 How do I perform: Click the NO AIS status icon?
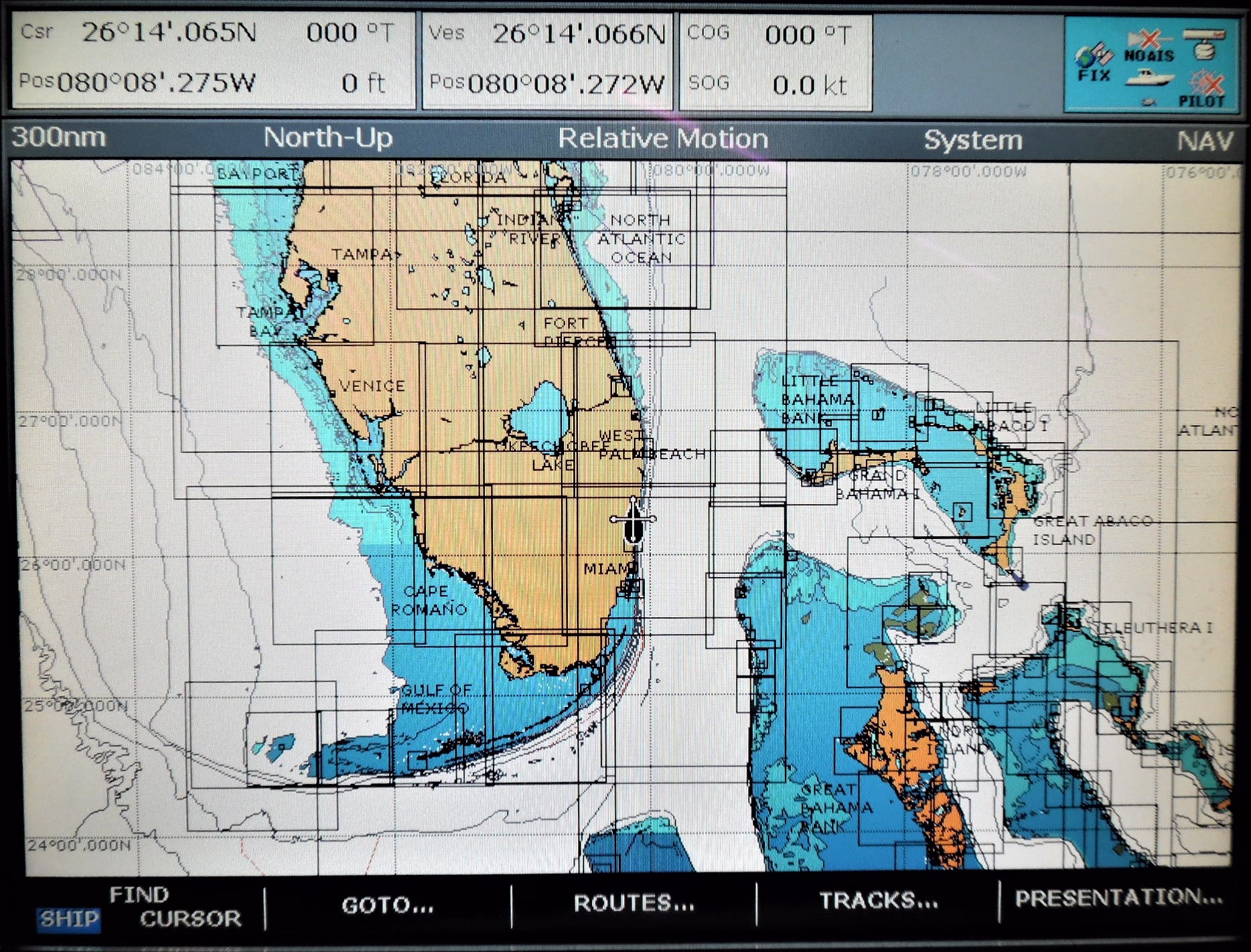pyautogui.click(x=1149, y=48)
